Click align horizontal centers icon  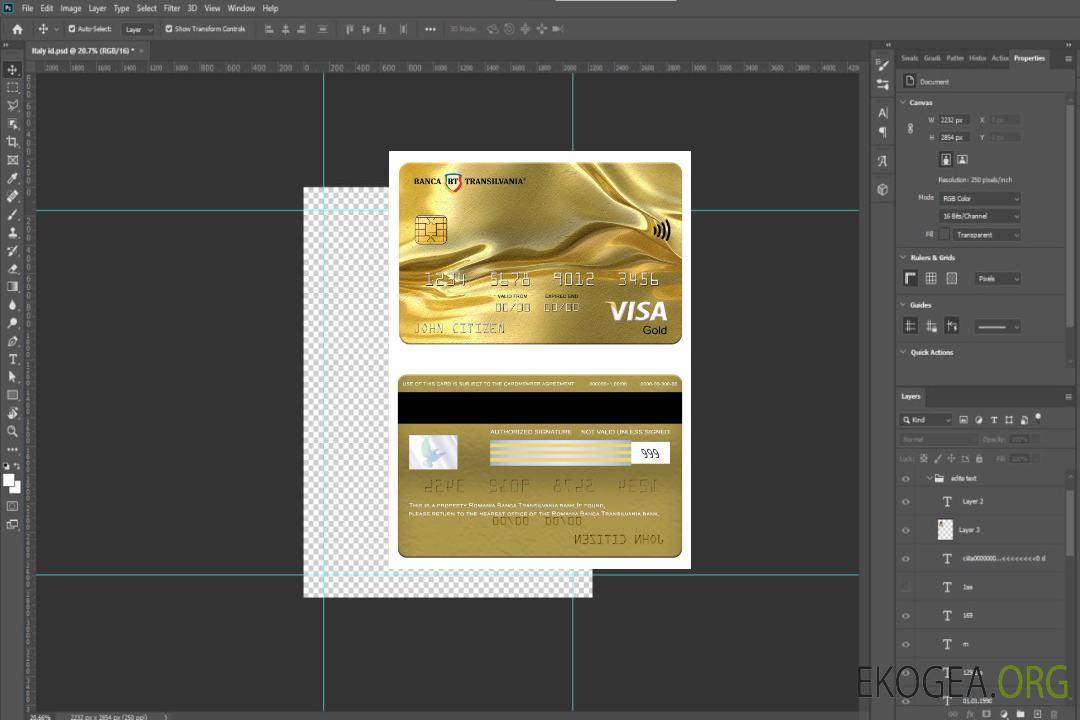(x=285, y=29)
